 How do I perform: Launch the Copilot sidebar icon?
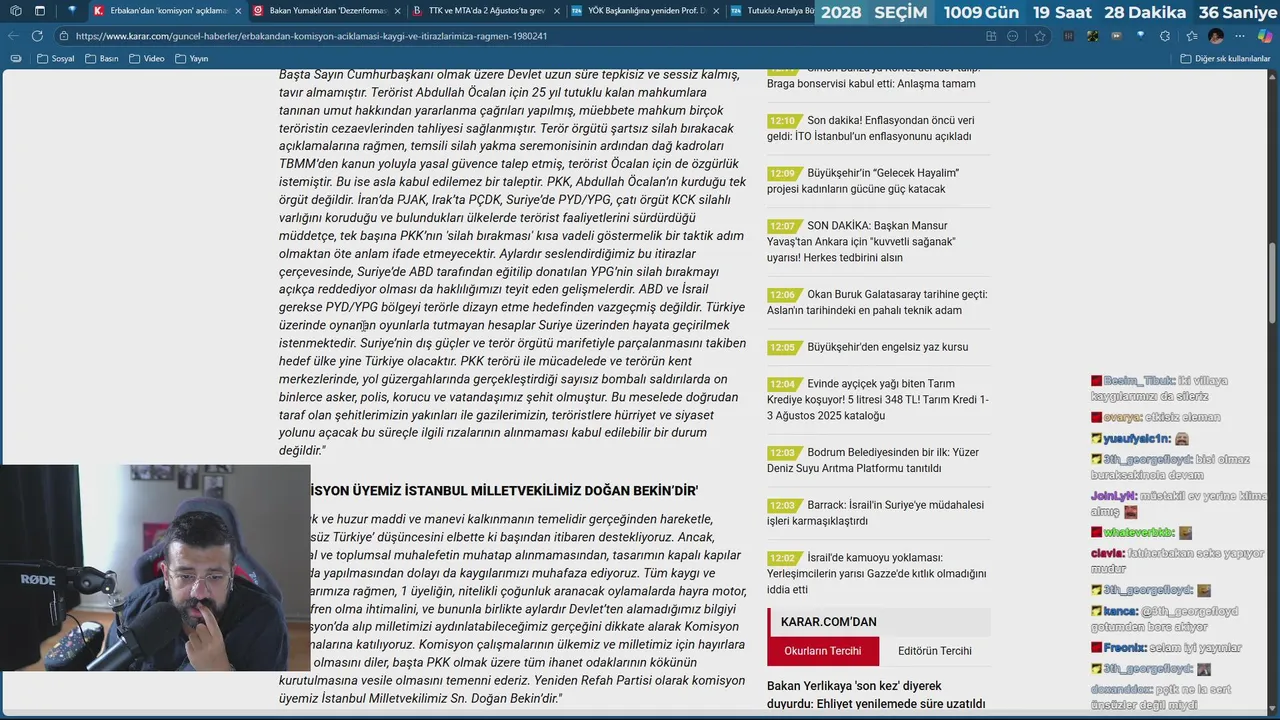pos(1264,36)
